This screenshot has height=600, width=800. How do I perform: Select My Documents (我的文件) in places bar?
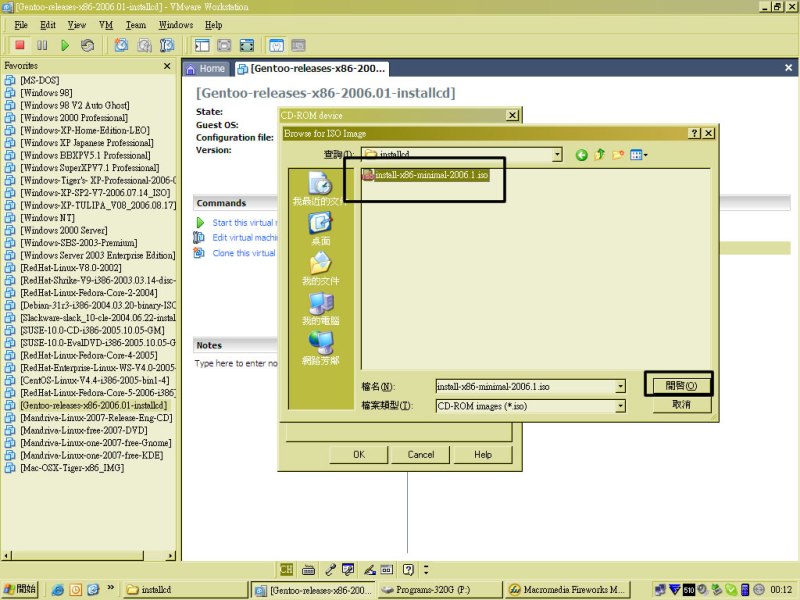point(320,269)
